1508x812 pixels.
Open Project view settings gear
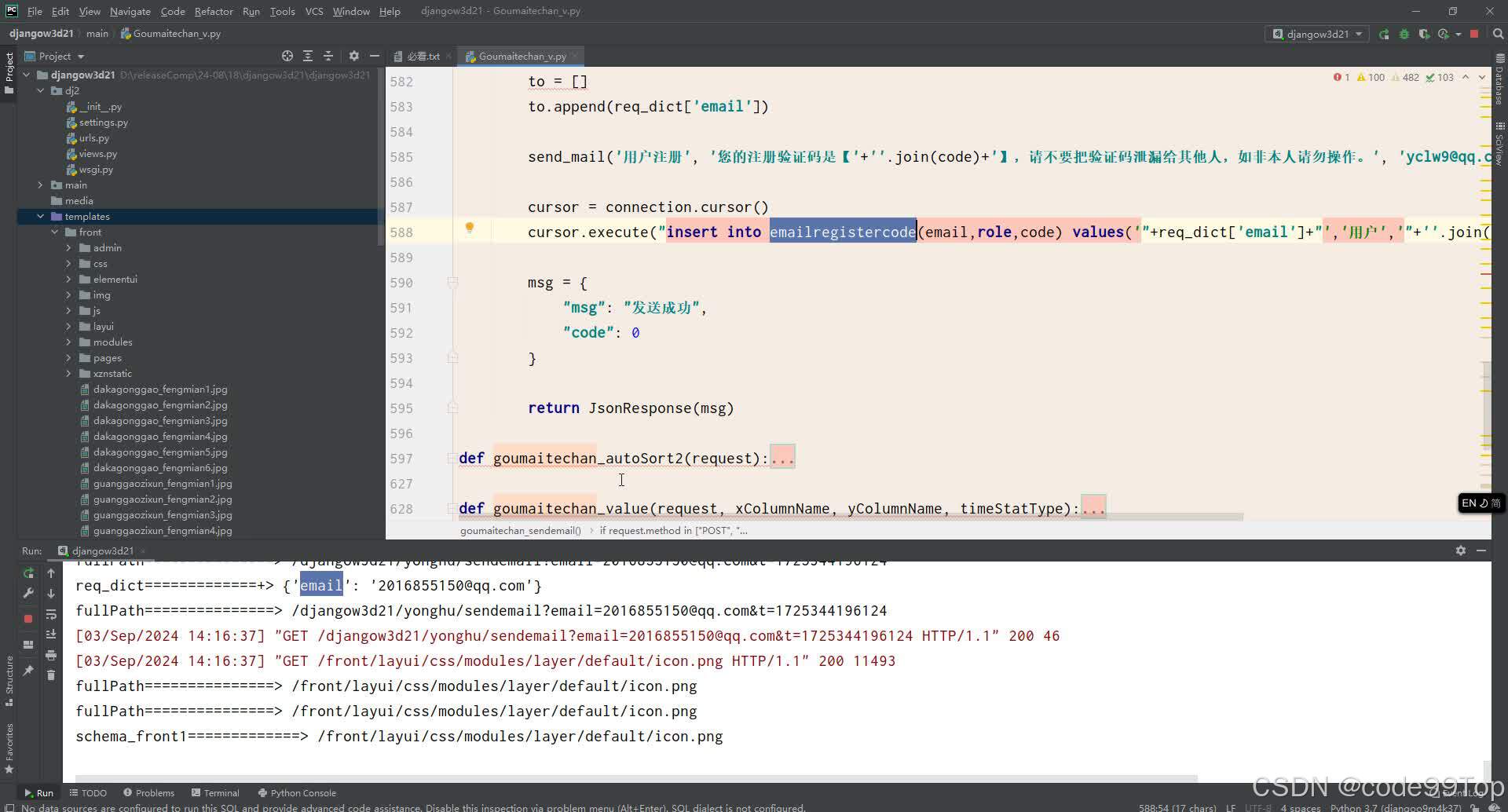tap(354, 56)
